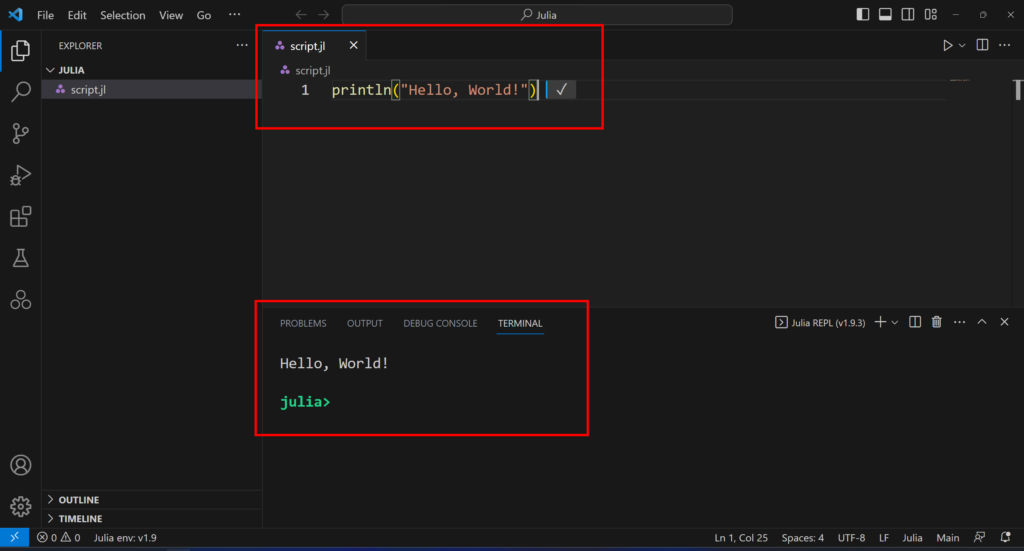Click the editor vertical scrollbar
Image resolution: width=1024 pixels, height=551 pixels.
pos(1018,90)
